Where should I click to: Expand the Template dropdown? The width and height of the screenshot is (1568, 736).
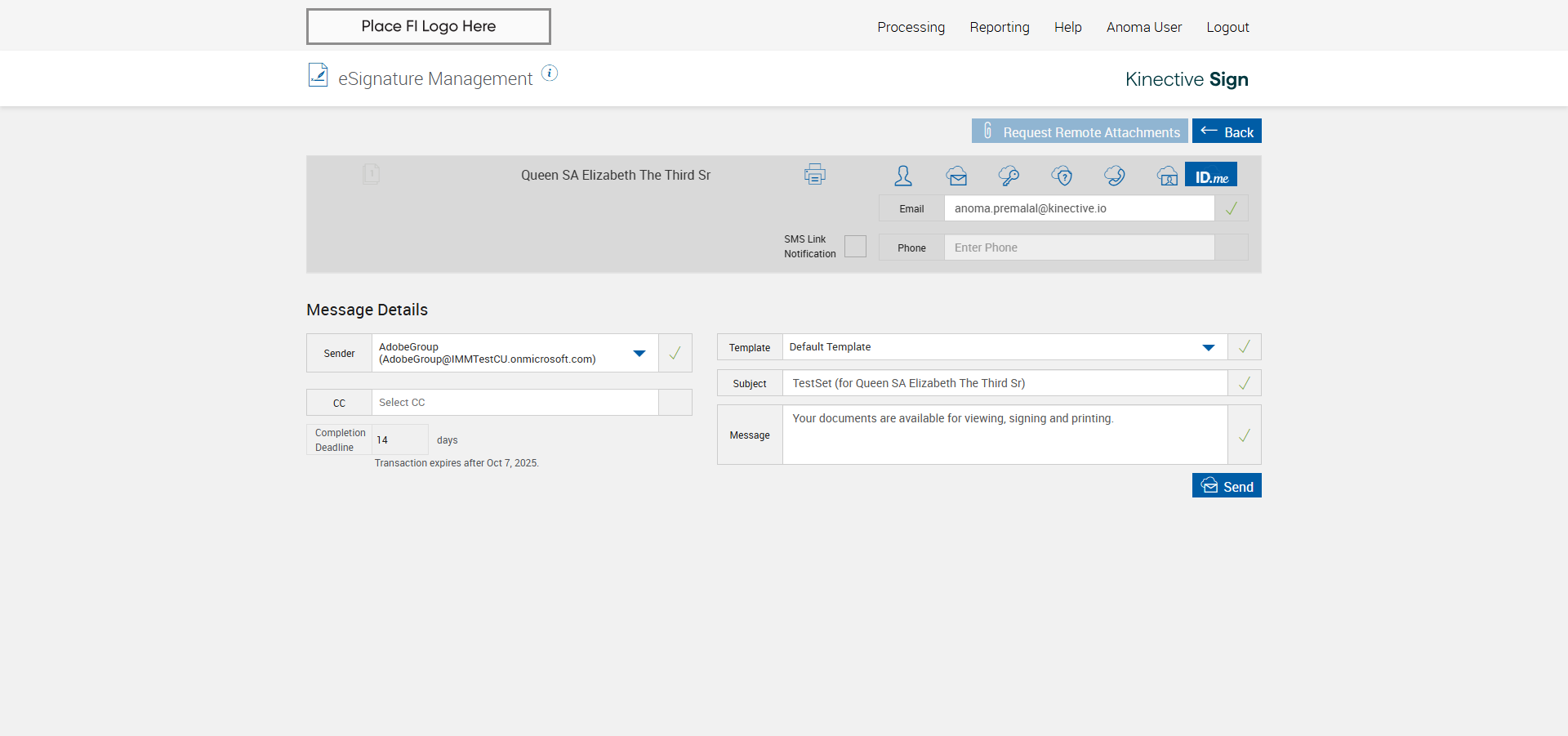(1208, 347)
